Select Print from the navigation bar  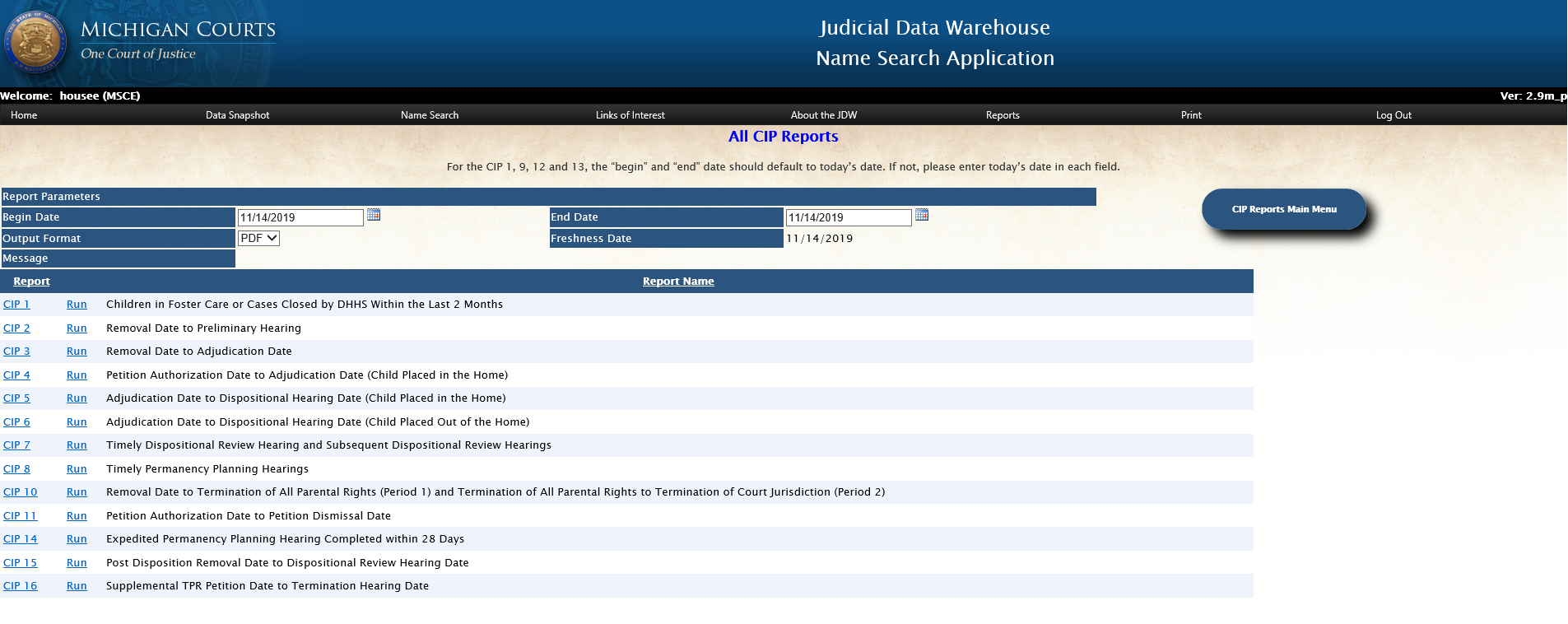click(x=1190, y=115)
